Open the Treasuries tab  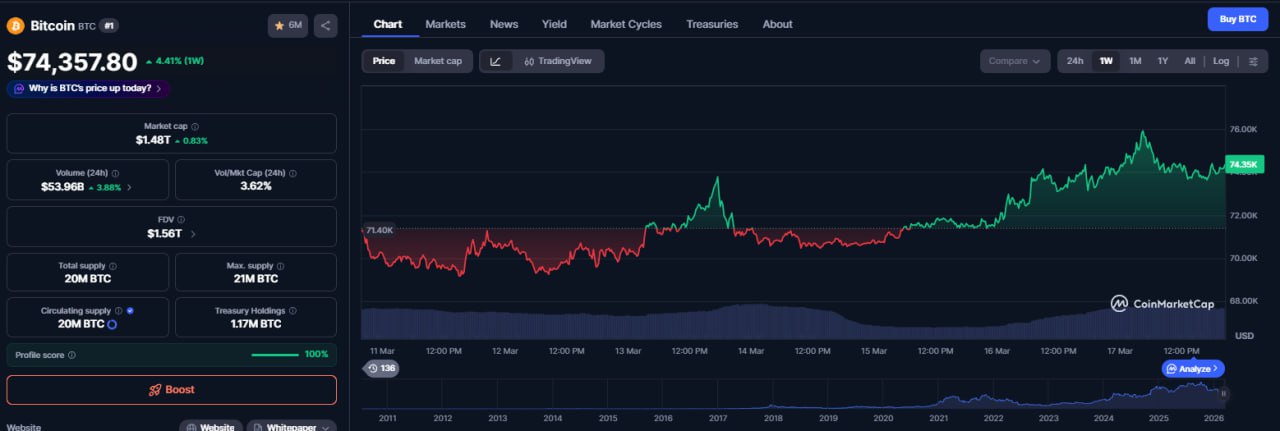coord(712,24)
